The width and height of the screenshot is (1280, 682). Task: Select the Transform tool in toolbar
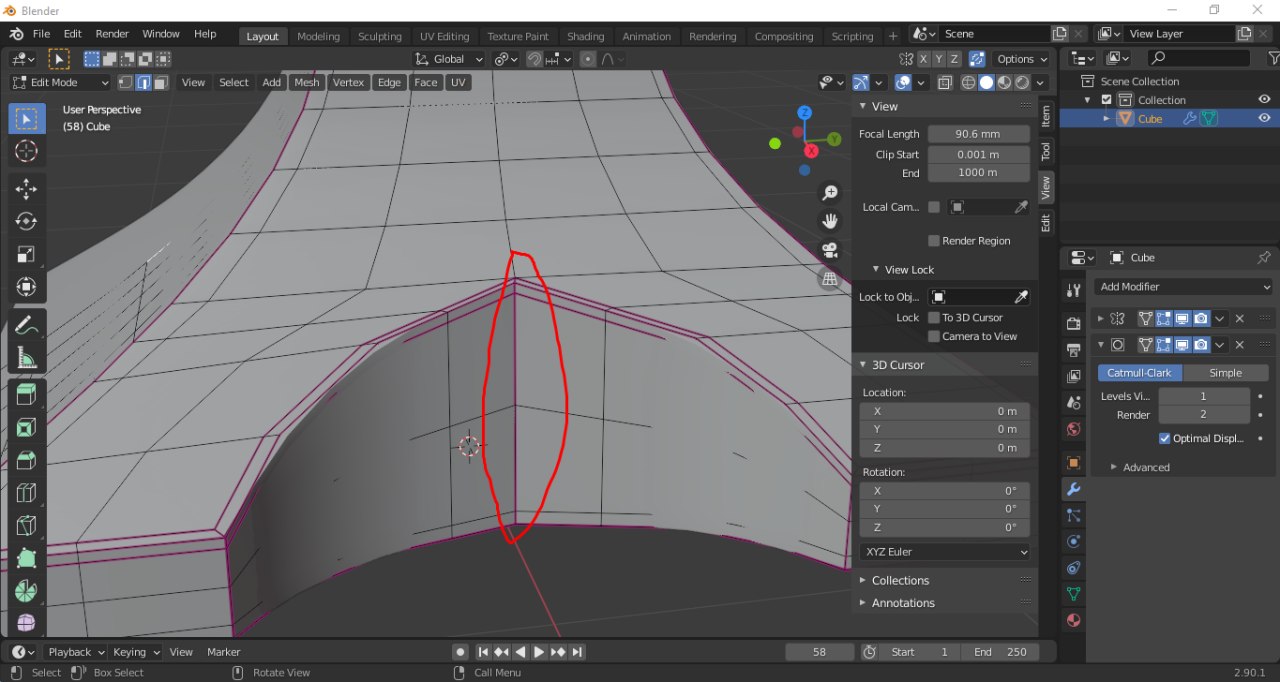27,287
